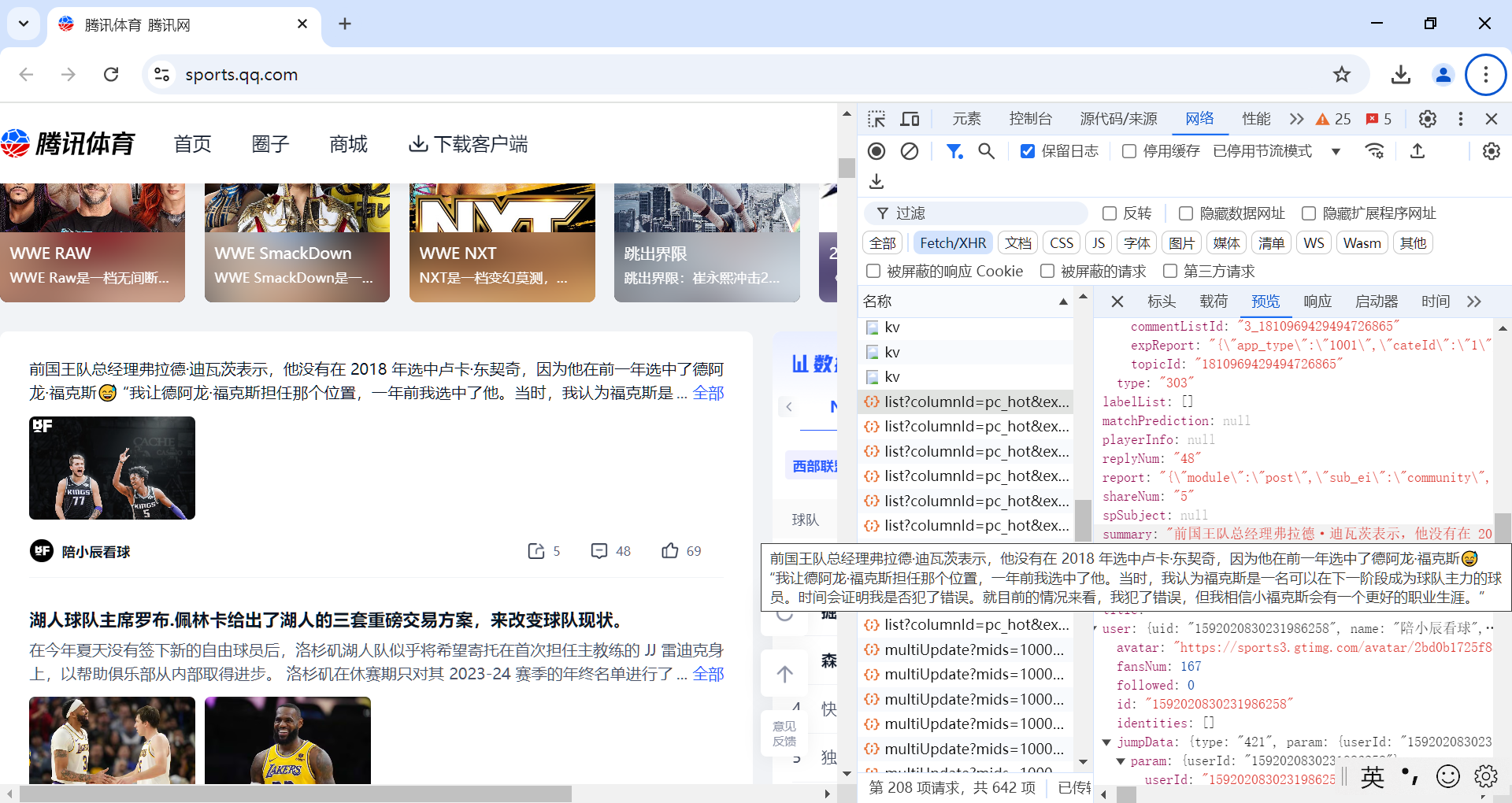
Task: Clear the network log
Action: (910, 151)
